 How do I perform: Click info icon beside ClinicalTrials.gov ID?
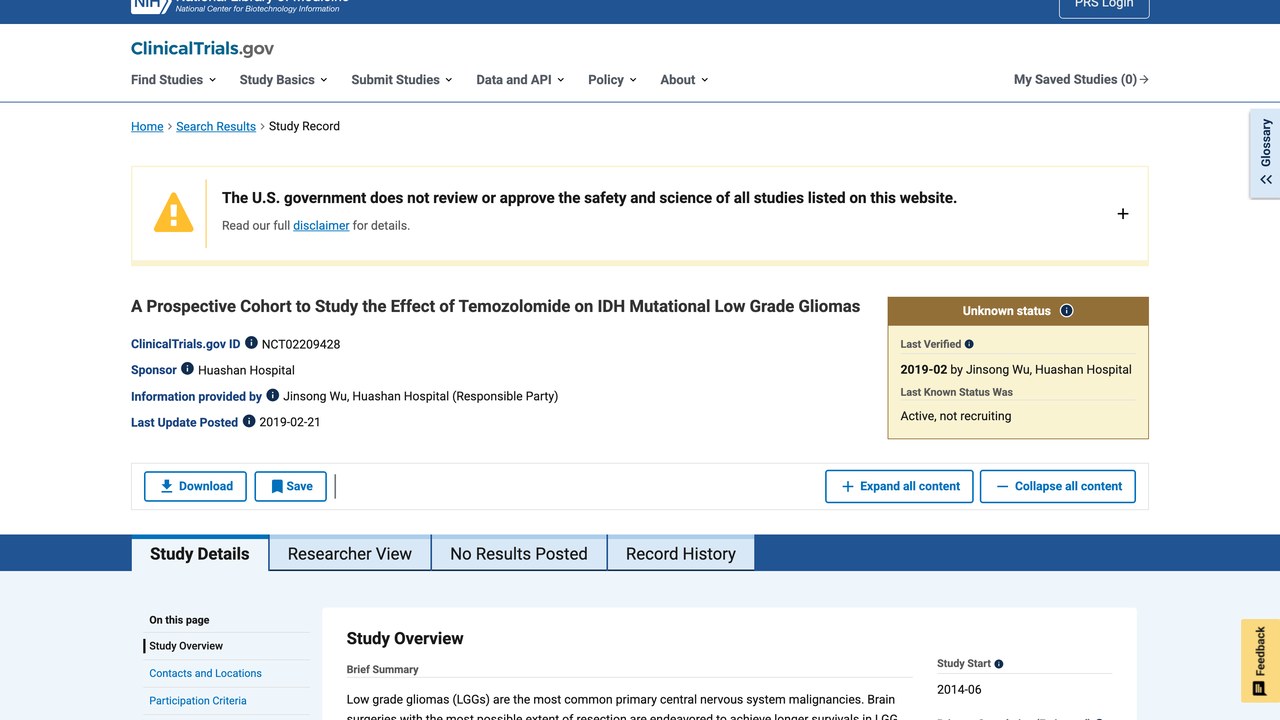tap(251, 343)
